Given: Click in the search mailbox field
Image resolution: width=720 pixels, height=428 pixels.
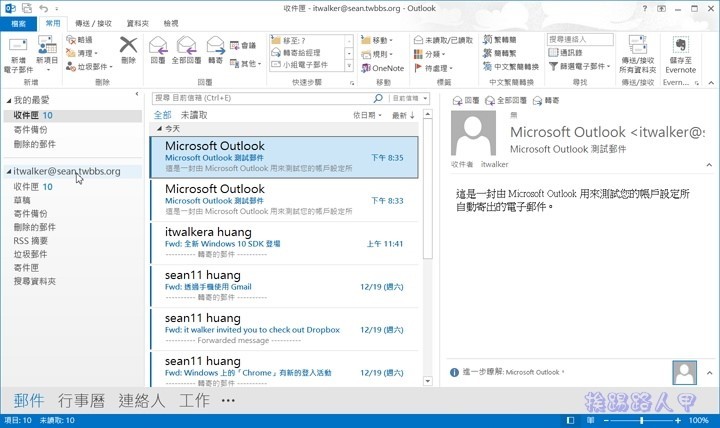Looking at the screenshot, I should (262, 98).
